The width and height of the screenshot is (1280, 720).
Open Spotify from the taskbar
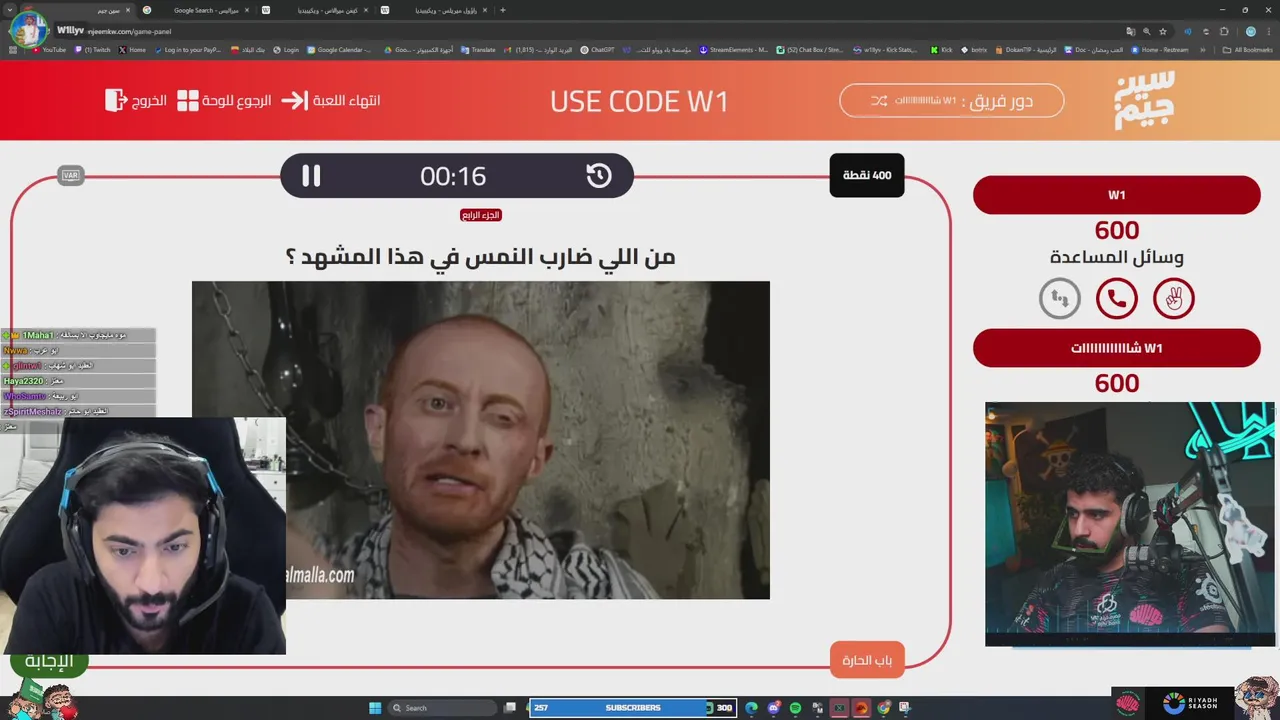[x=795, y=708]
